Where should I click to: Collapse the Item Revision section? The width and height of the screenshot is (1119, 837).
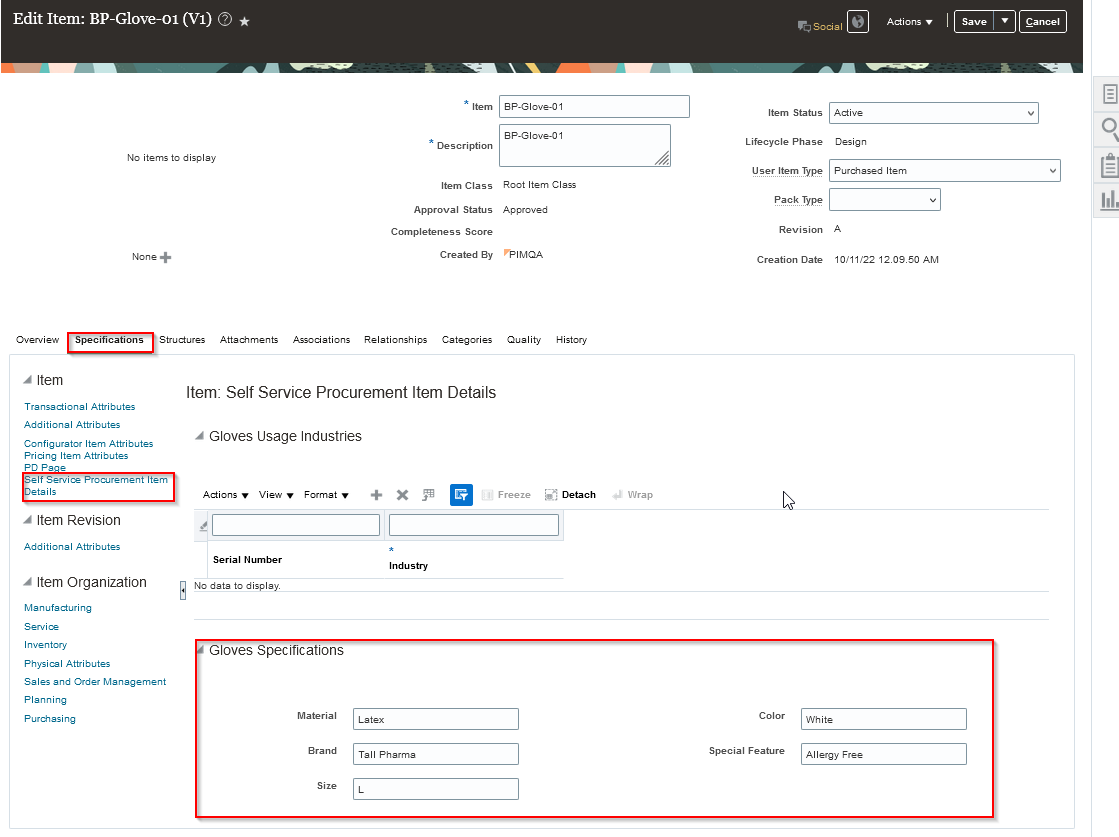27,519
